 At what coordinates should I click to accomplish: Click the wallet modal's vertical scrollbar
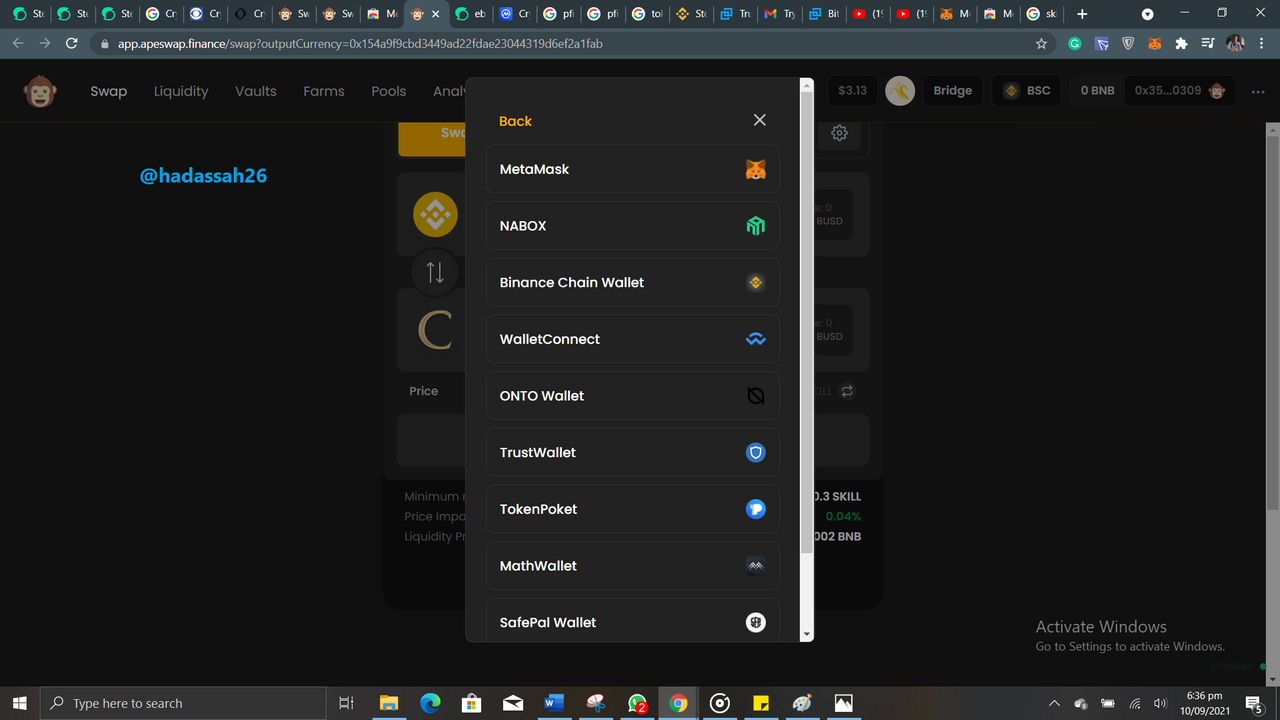point(807,320)
